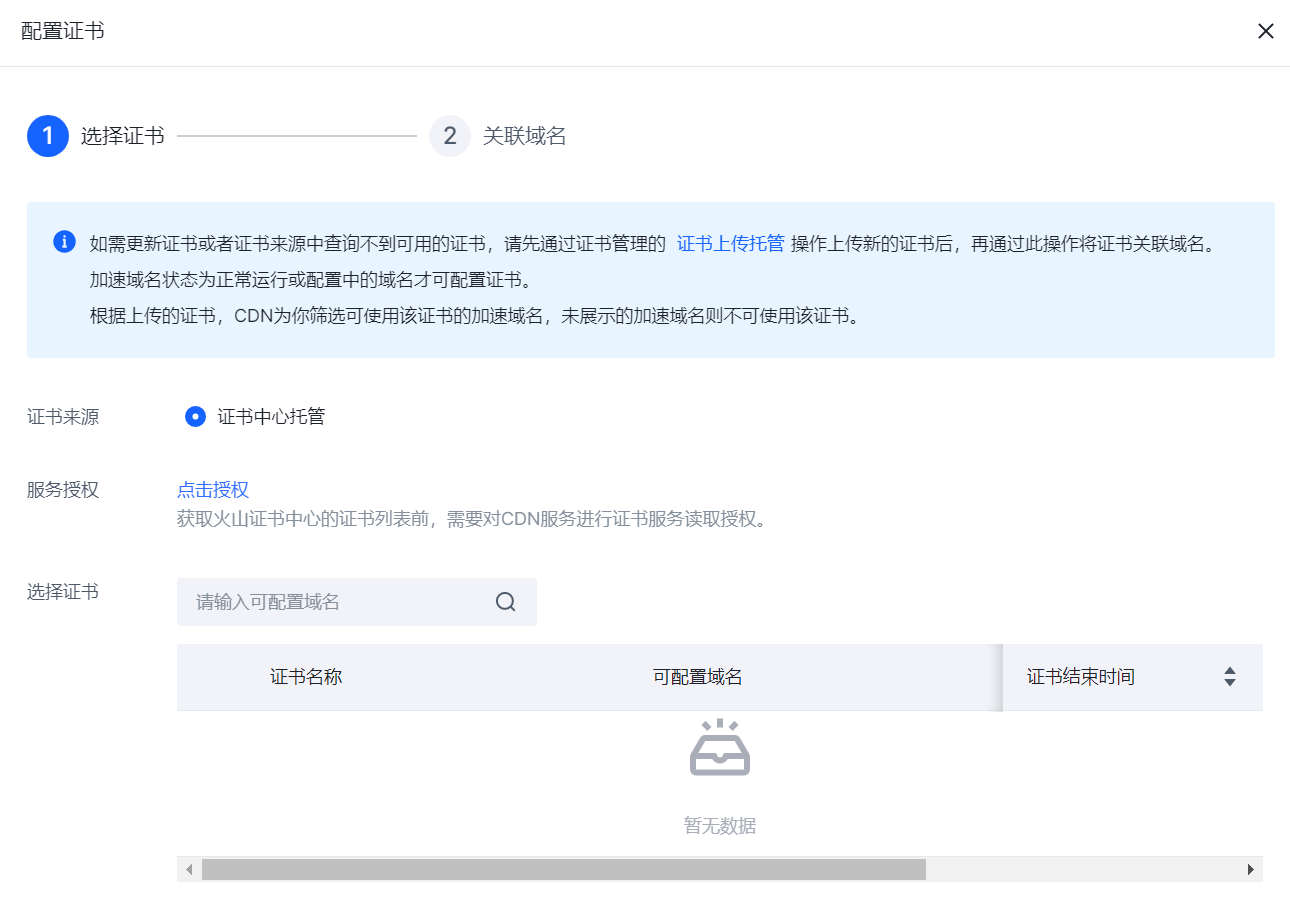
Task: Click the search magnifier icon
Action: pyautogui.click(x=506, y=602)
